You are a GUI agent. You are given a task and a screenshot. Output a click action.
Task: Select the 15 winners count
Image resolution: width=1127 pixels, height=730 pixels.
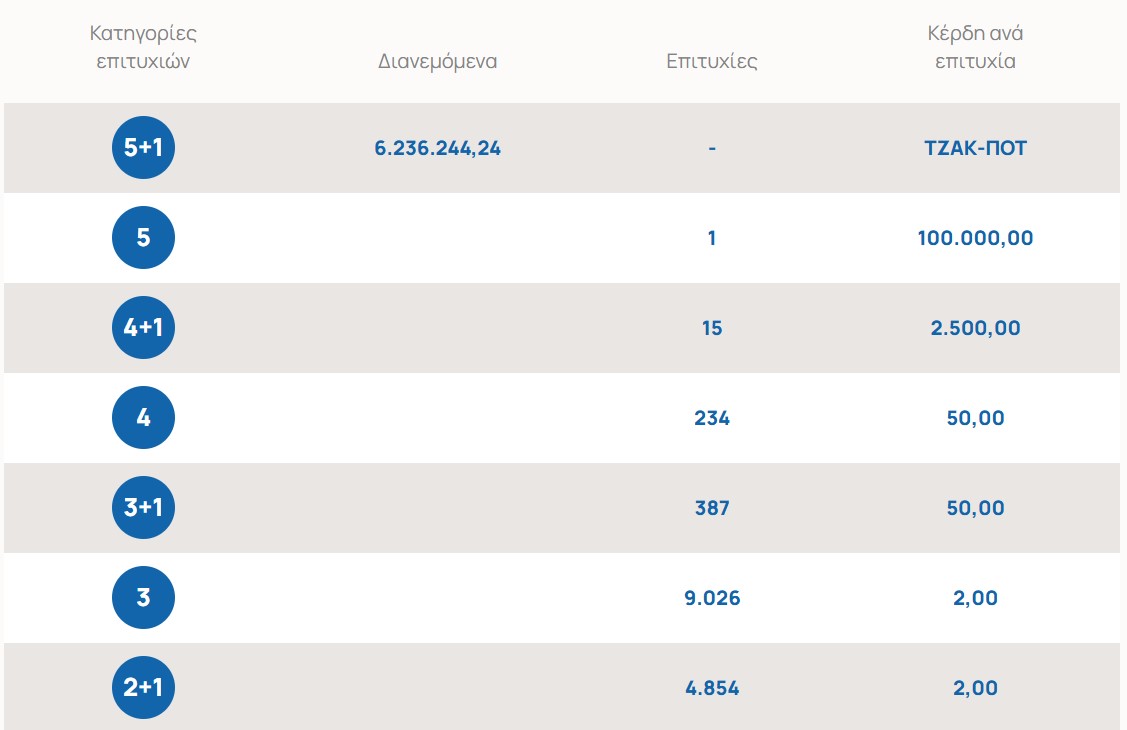click(712, 328)
